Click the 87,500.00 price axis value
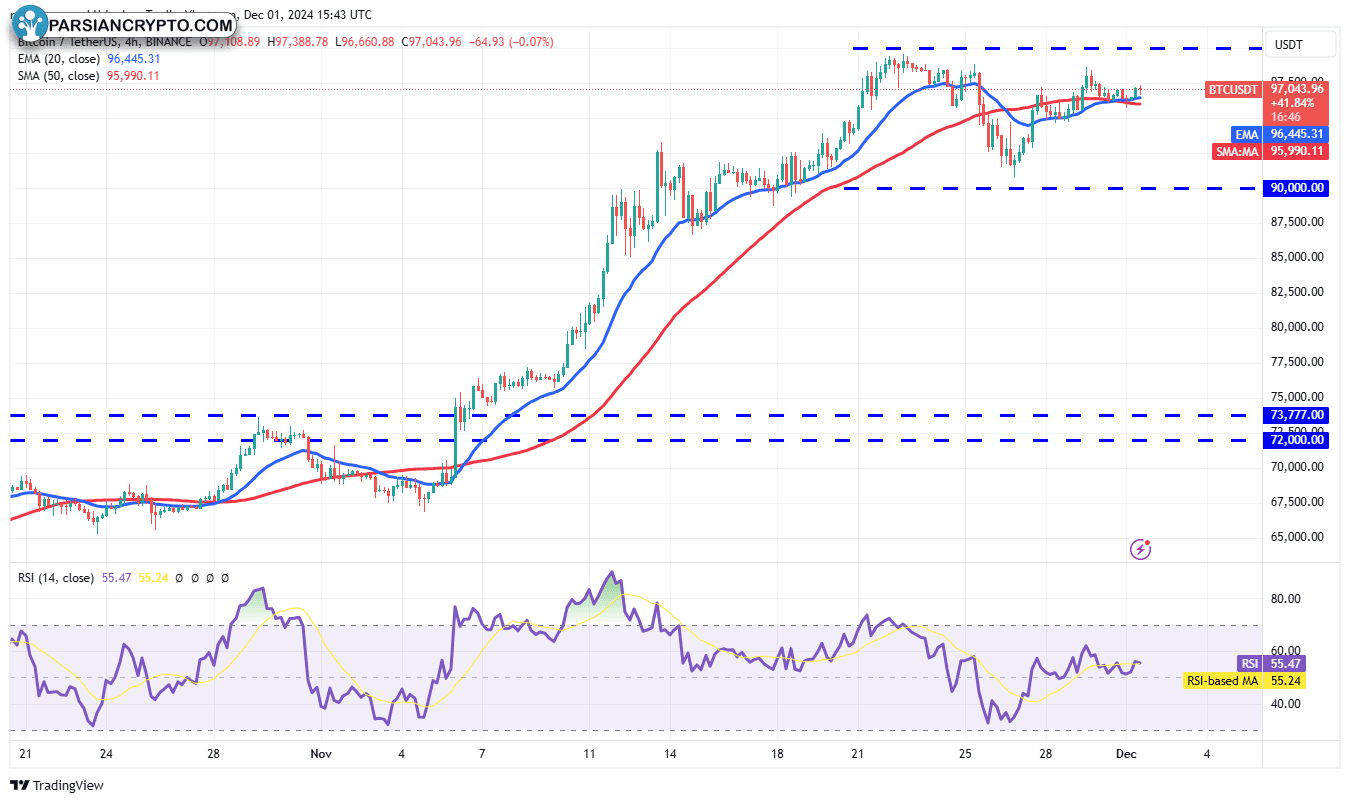Viewport: 1350px width, 803px height. point(1298,221)
